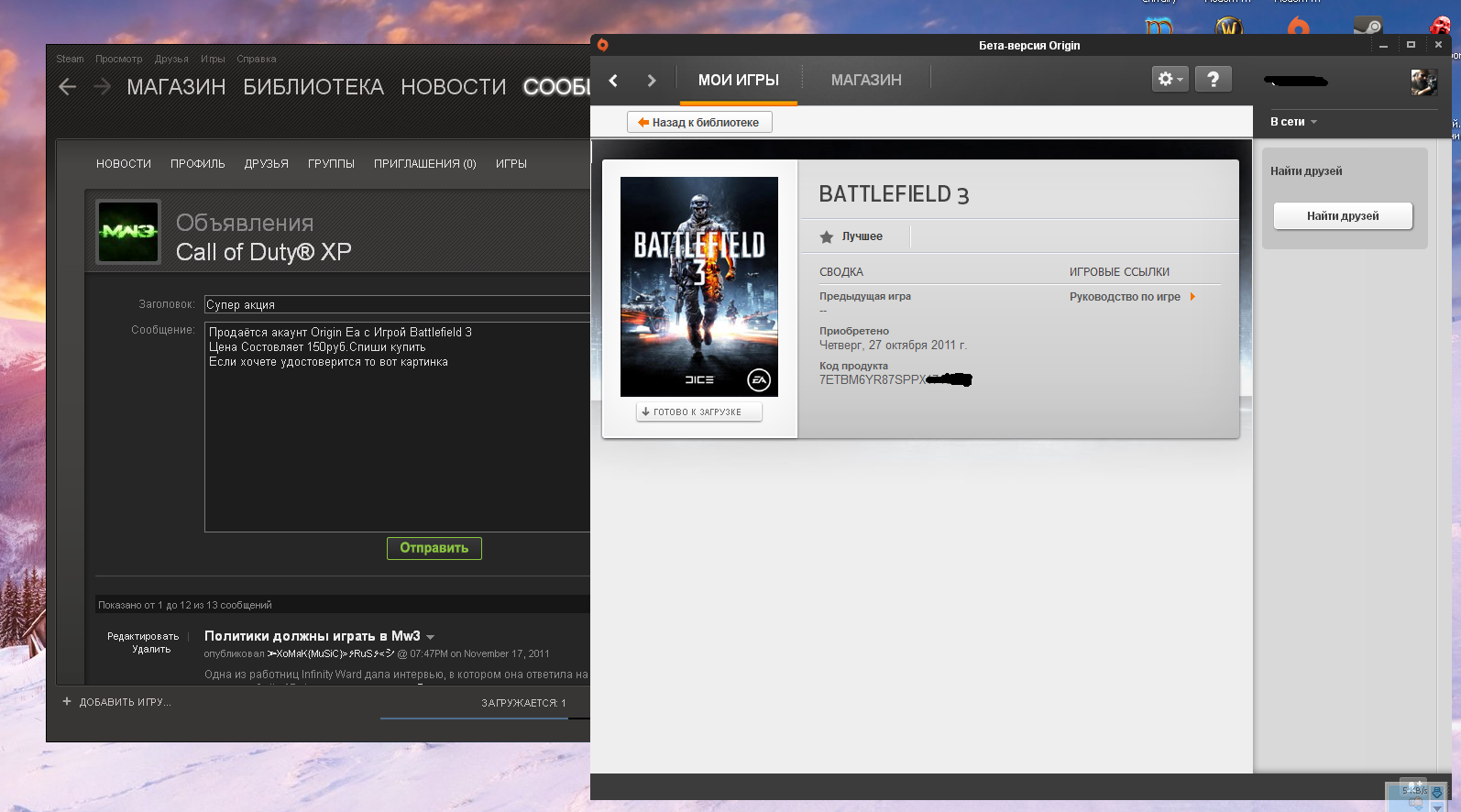Click the product code 7ETBM6YR87SPPX
Image resolution: width=1461 pixels, height=812 pixels.
(x=873, y=380)
